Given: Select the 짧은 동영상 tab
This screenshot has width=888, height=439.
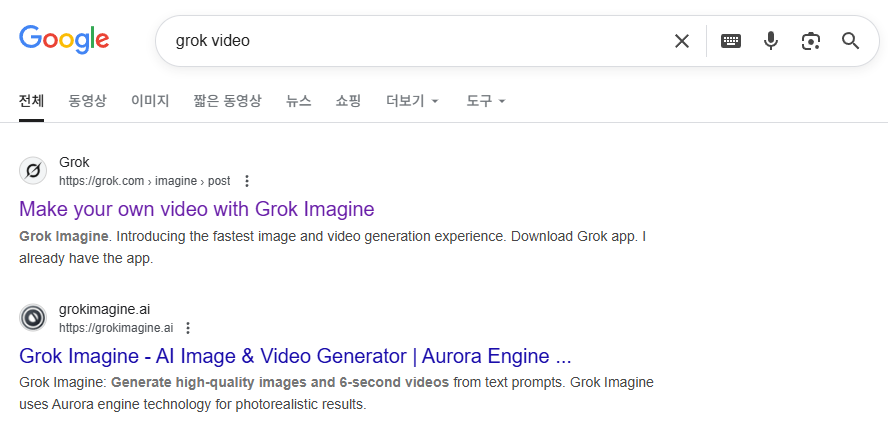Looking at the screenshot, I should tap(227, 101).
